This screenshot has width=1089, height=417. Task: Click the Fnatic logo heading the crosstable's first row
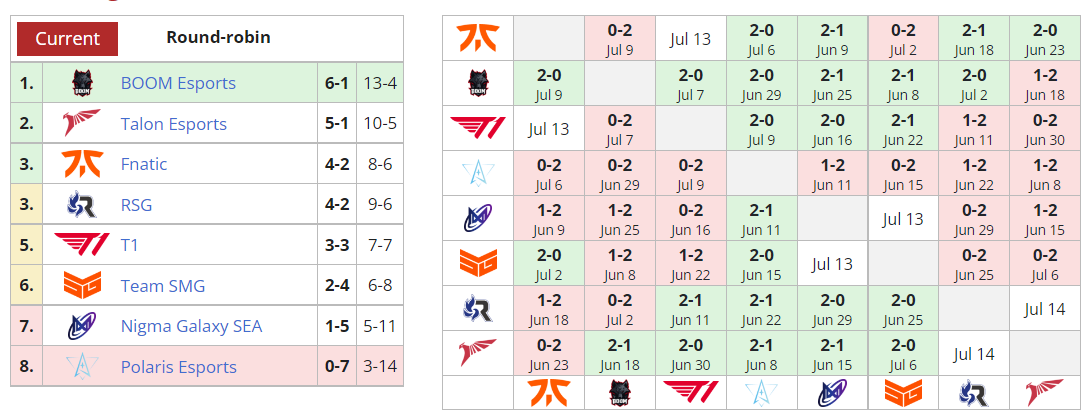point(478,38)
